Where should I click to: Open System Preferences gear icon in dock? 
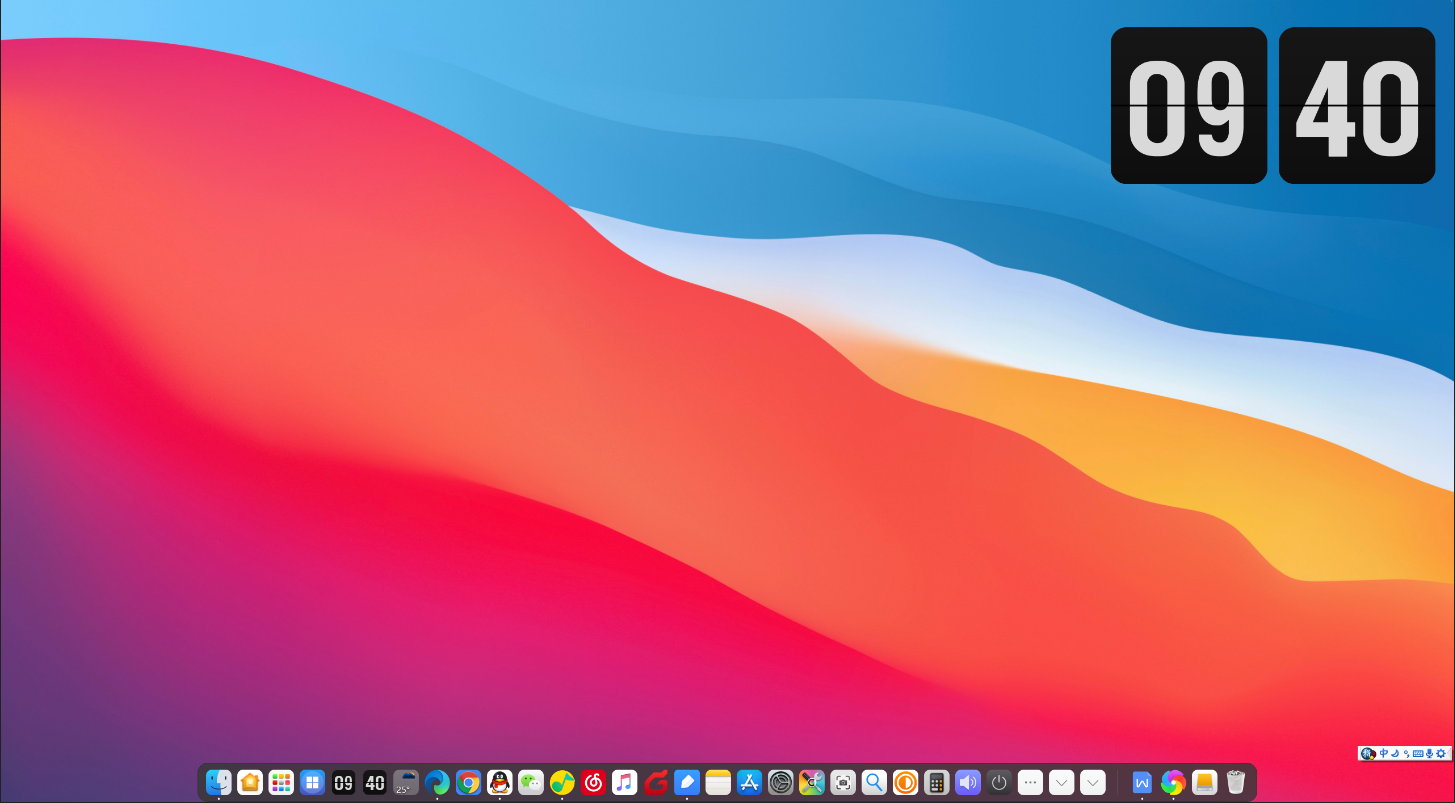[x=781, y=782]
